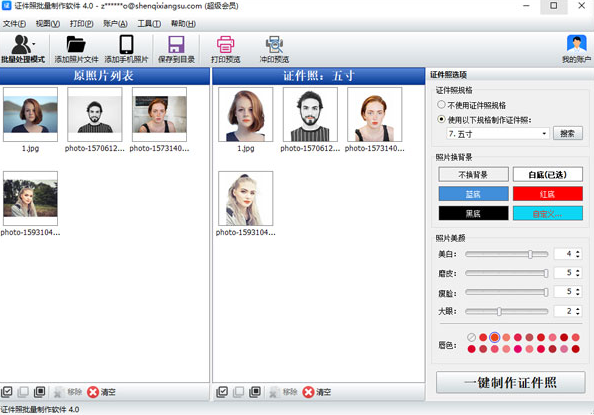The width and height of the screenshot is (594, 415).
Task: Select original thumbnail 1.jpg
Action: (x=30, y=114)
